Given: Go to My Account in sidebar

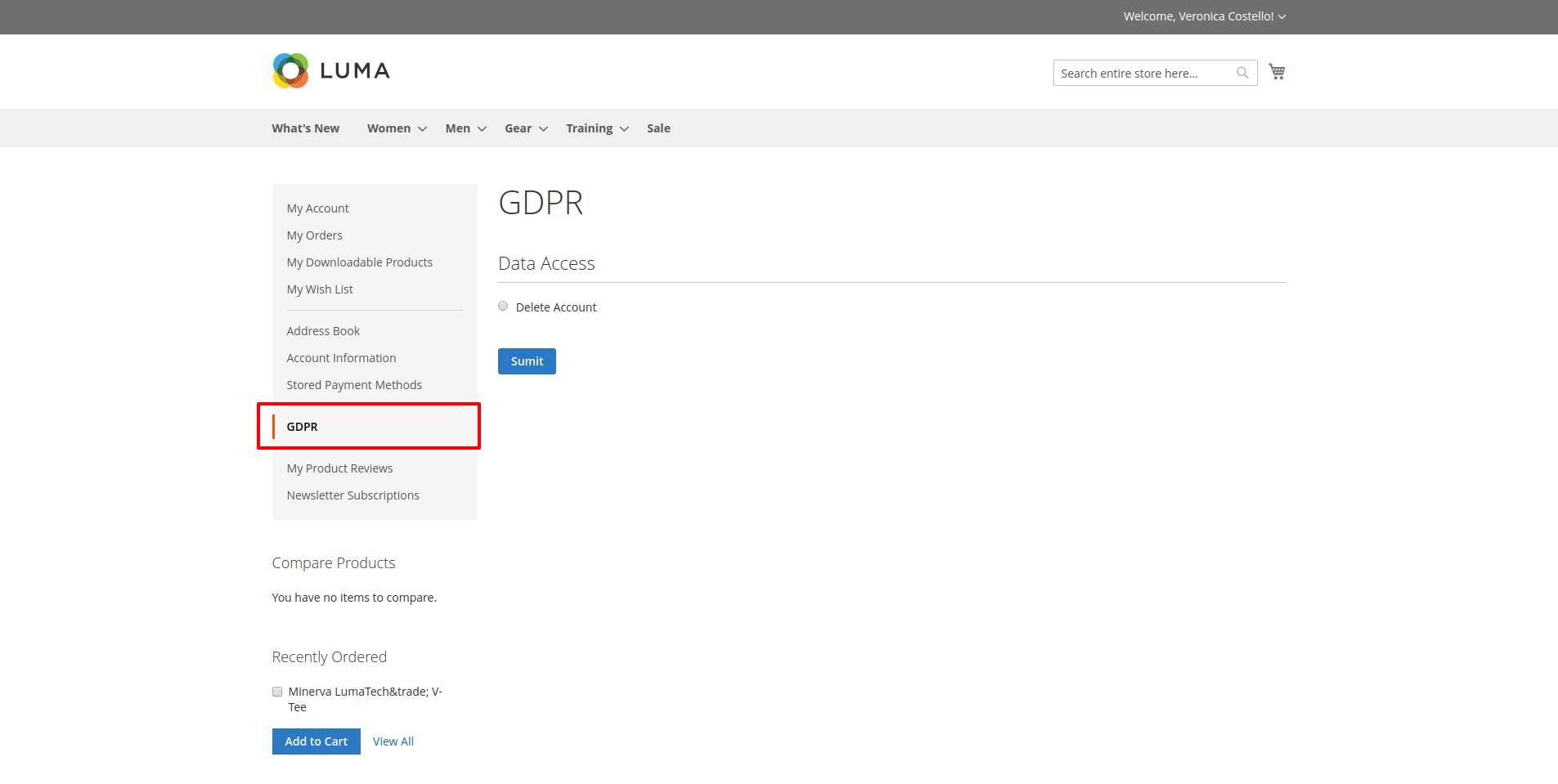Looking at the screenshot, I should click(317, 208).
